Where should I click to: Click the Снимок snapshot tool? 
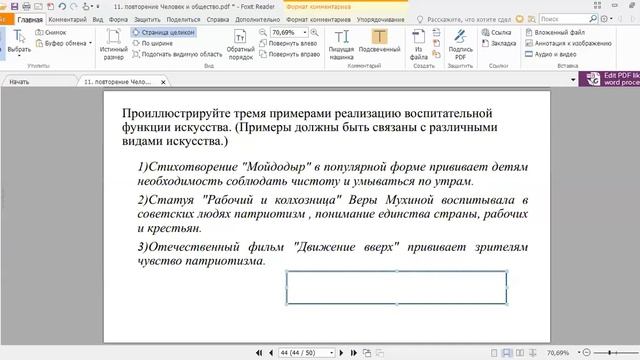click(x=51, y=32)
